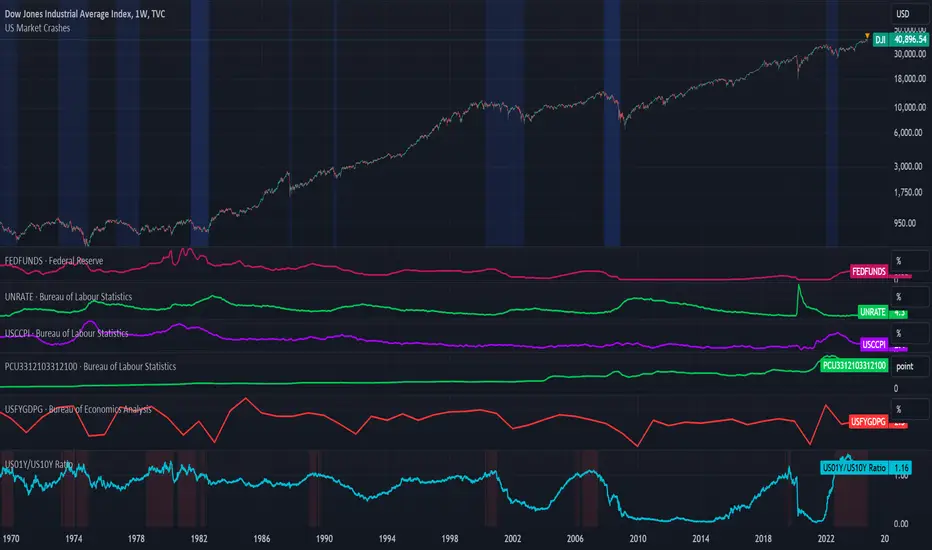
Task: Click the green DJI price-axis tag
Action: (881, 39)
